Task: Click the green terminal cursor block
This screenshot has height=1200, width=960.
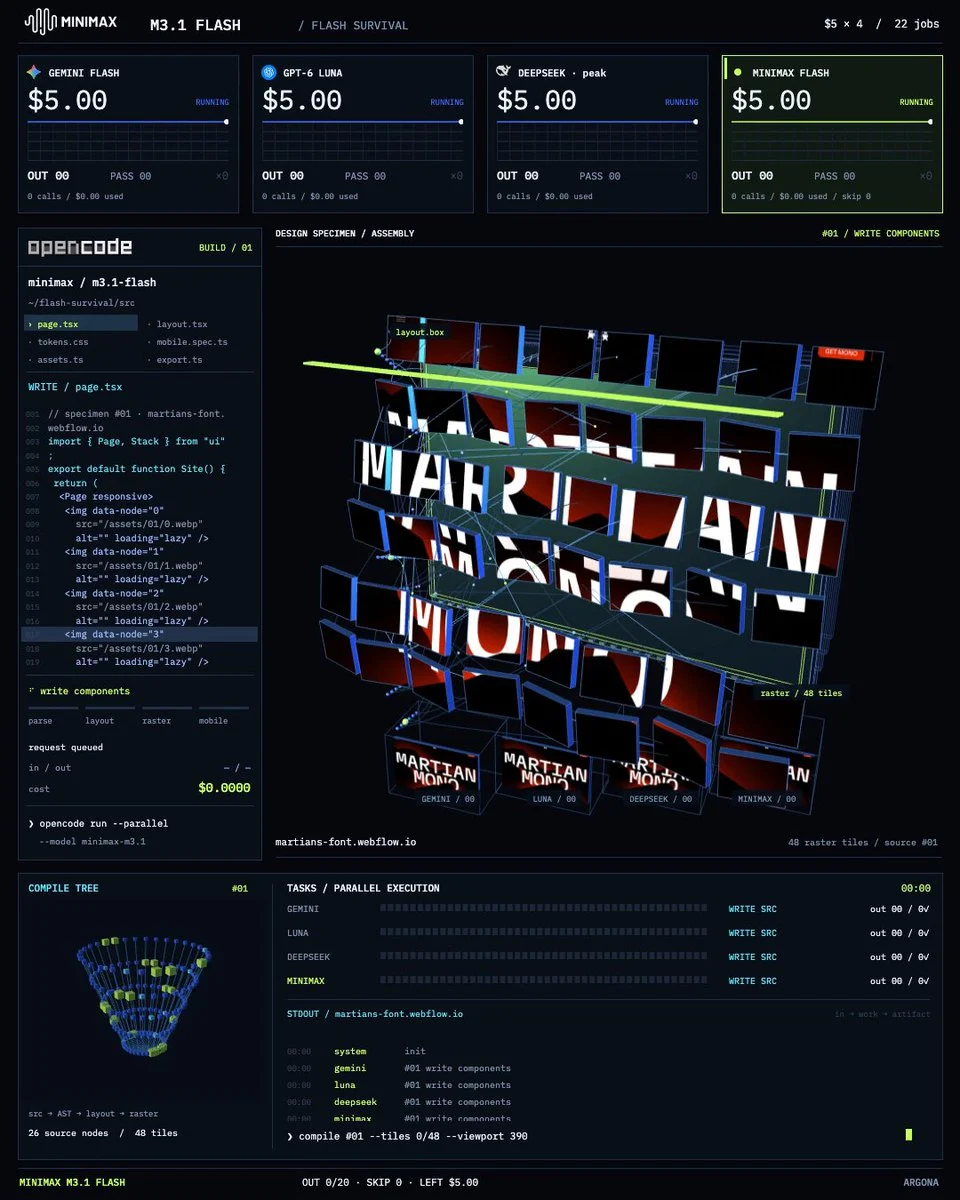Action: point(909,1134)
